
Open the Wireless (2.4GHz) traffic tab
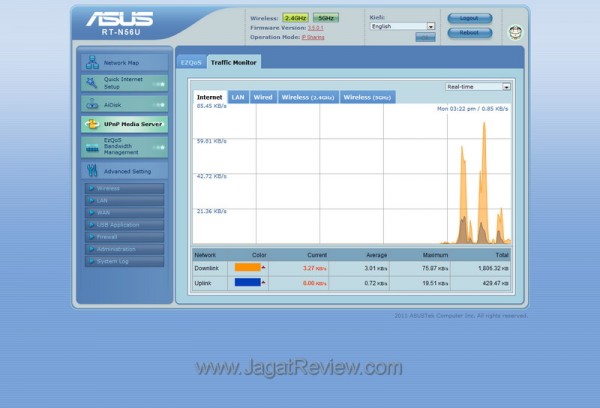coord(308,97)
